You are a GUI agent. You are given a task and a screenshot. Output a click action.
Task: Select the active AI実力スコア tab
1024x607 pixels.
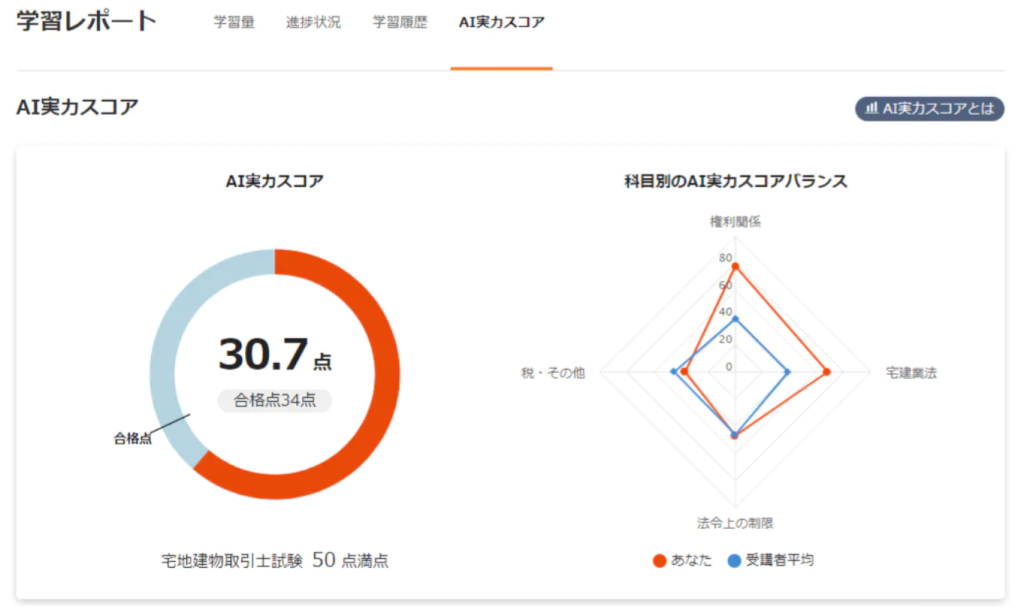coord(501,22)
